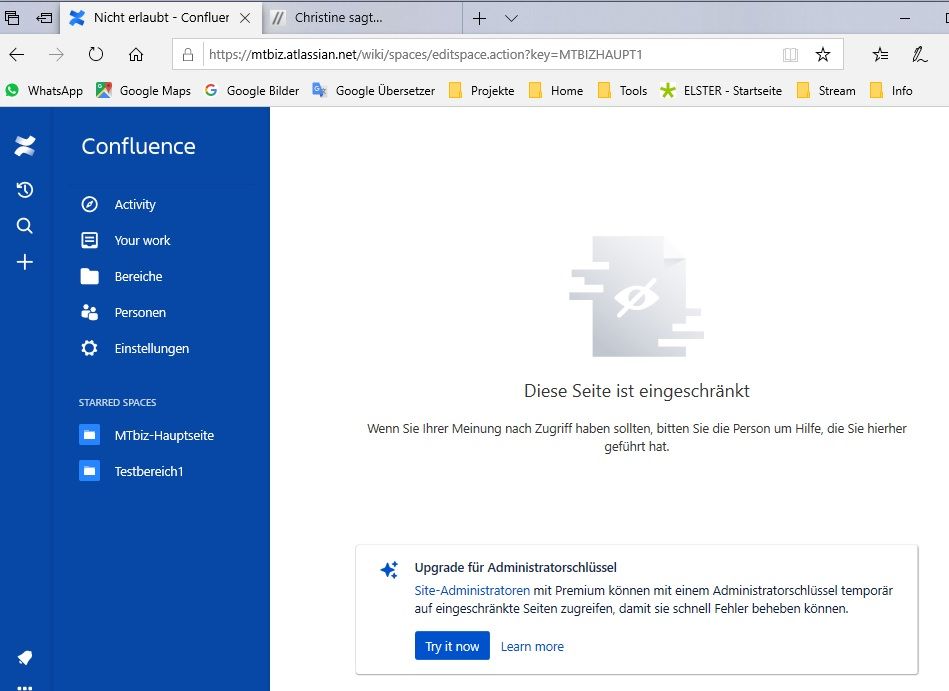Open the three-dots menu at sidebar bottom
Image resolution: width=949 pixels, height=691 pixels.
(x=25, y=687)
